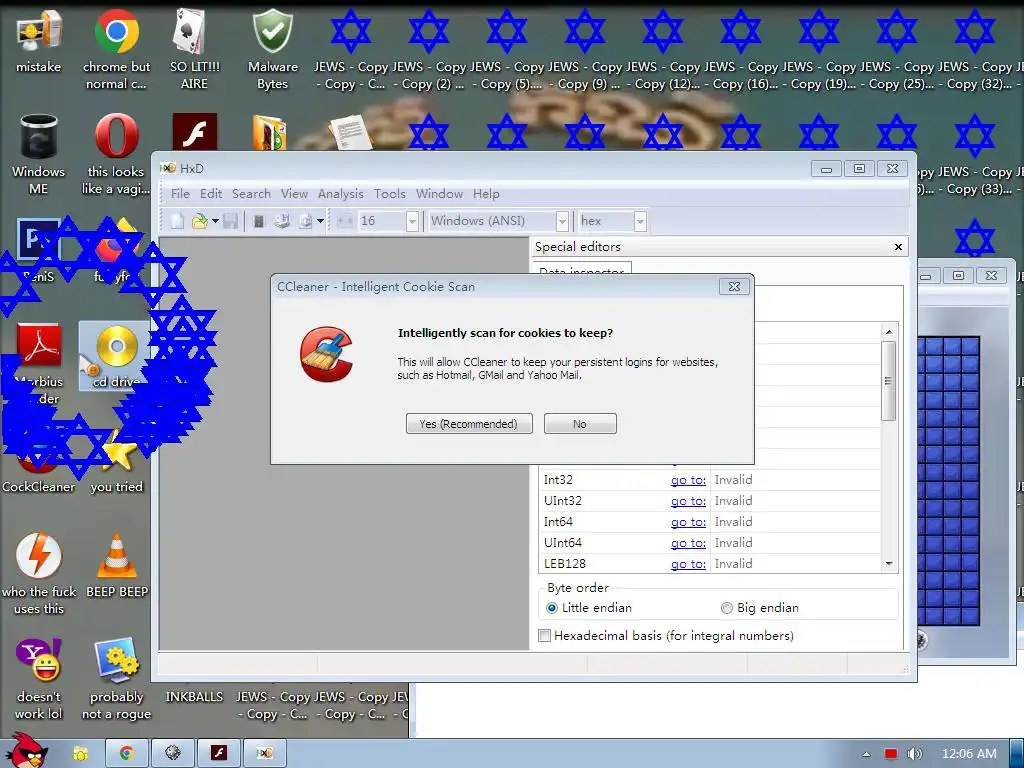
Task: Close the CCleaner Intelligent Cookie Scan dialog
Action: (734, 287)
